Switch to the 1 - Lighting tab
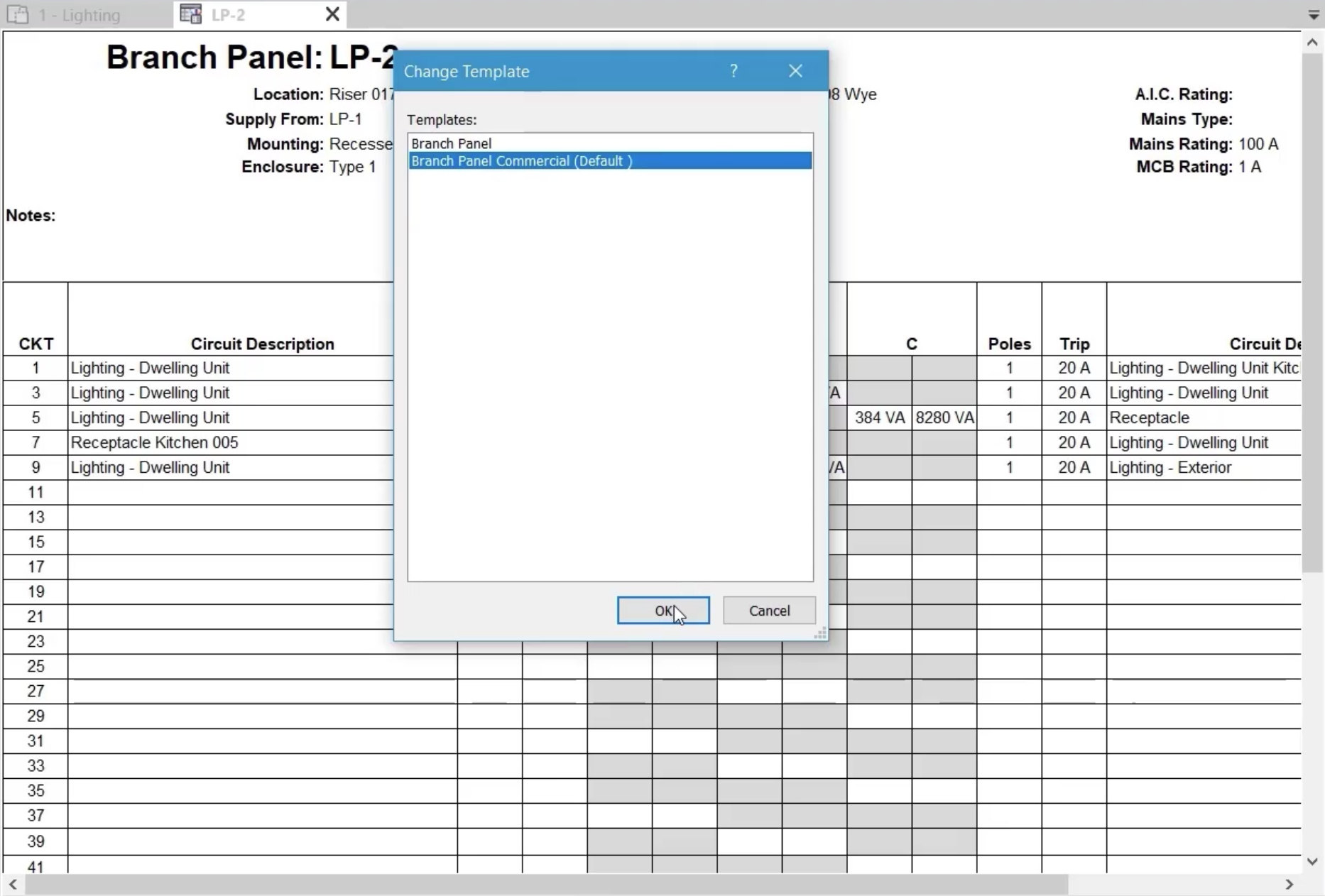The image size is (1325, 896). pyautogui.click(x=79, y=15)
